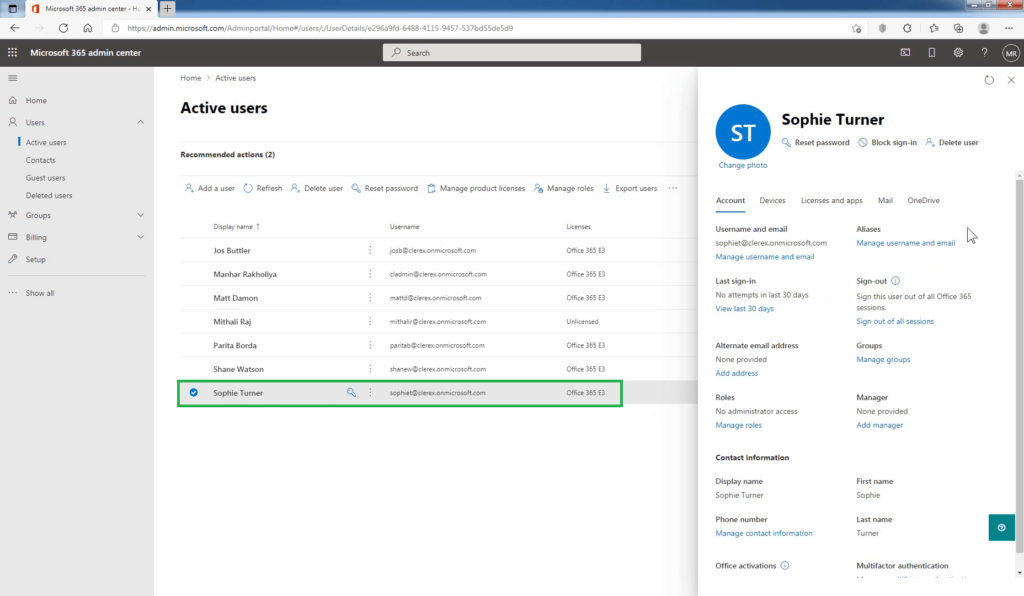1024x596 pixels.
Task: Sort by Display name column header
Action: point(236,227)
